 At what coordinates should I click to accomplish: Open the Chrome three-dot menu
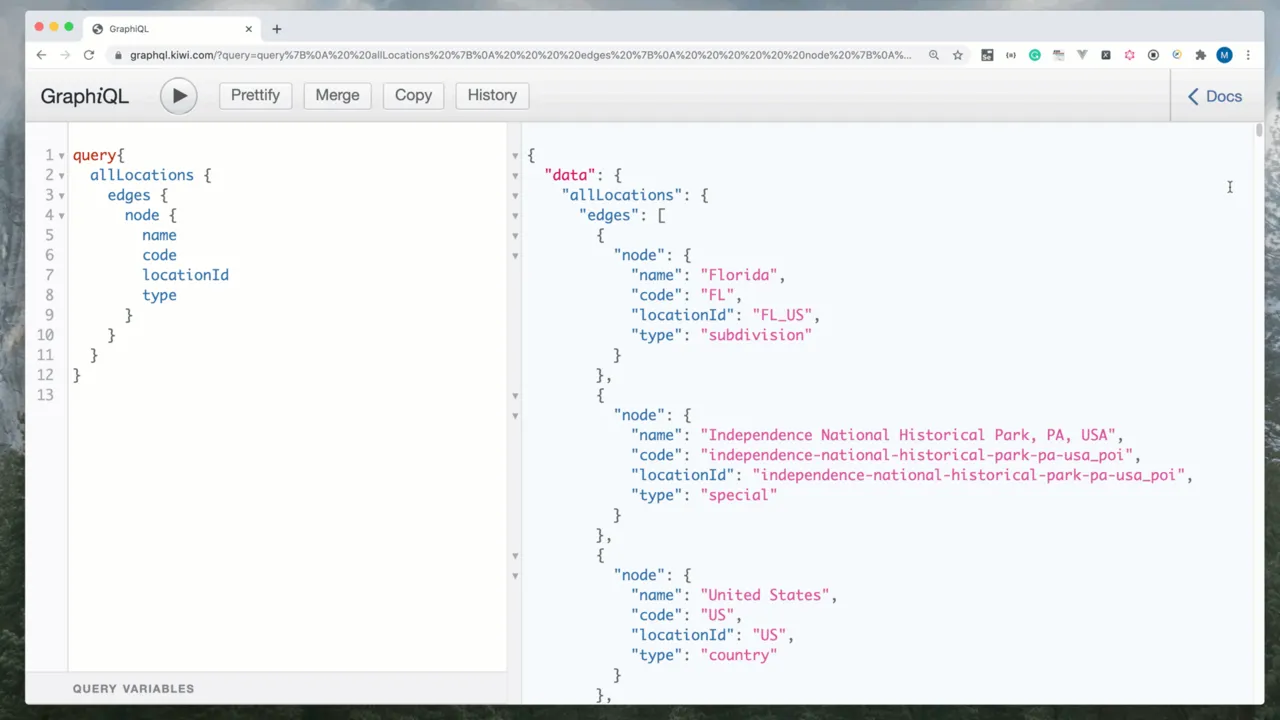click(1247, 55)
